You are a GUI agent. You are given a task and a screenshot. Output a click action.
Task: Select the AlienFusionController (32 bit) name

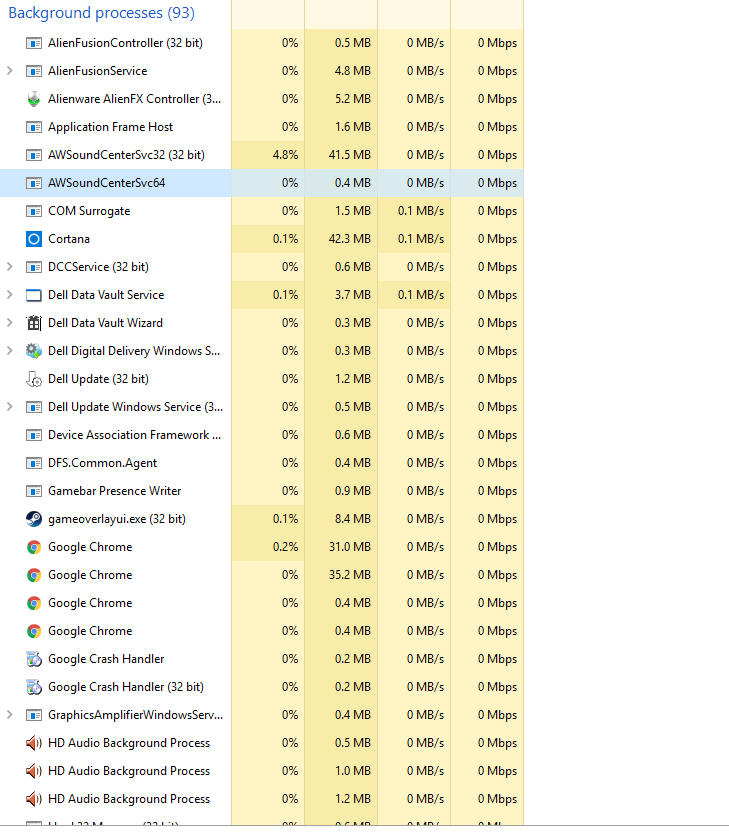tap(125, 43)
